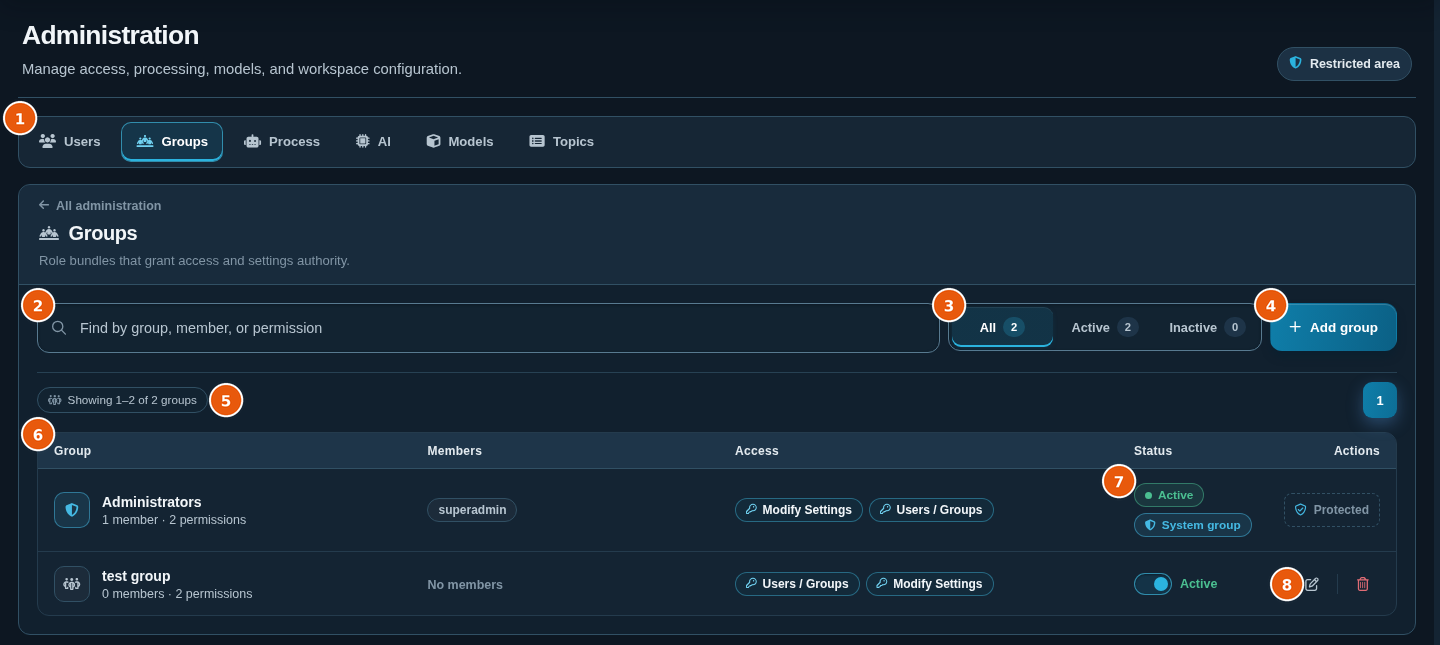Click the Members column header
Viewport: 1440px width, 645px height.
coord(455,451)
